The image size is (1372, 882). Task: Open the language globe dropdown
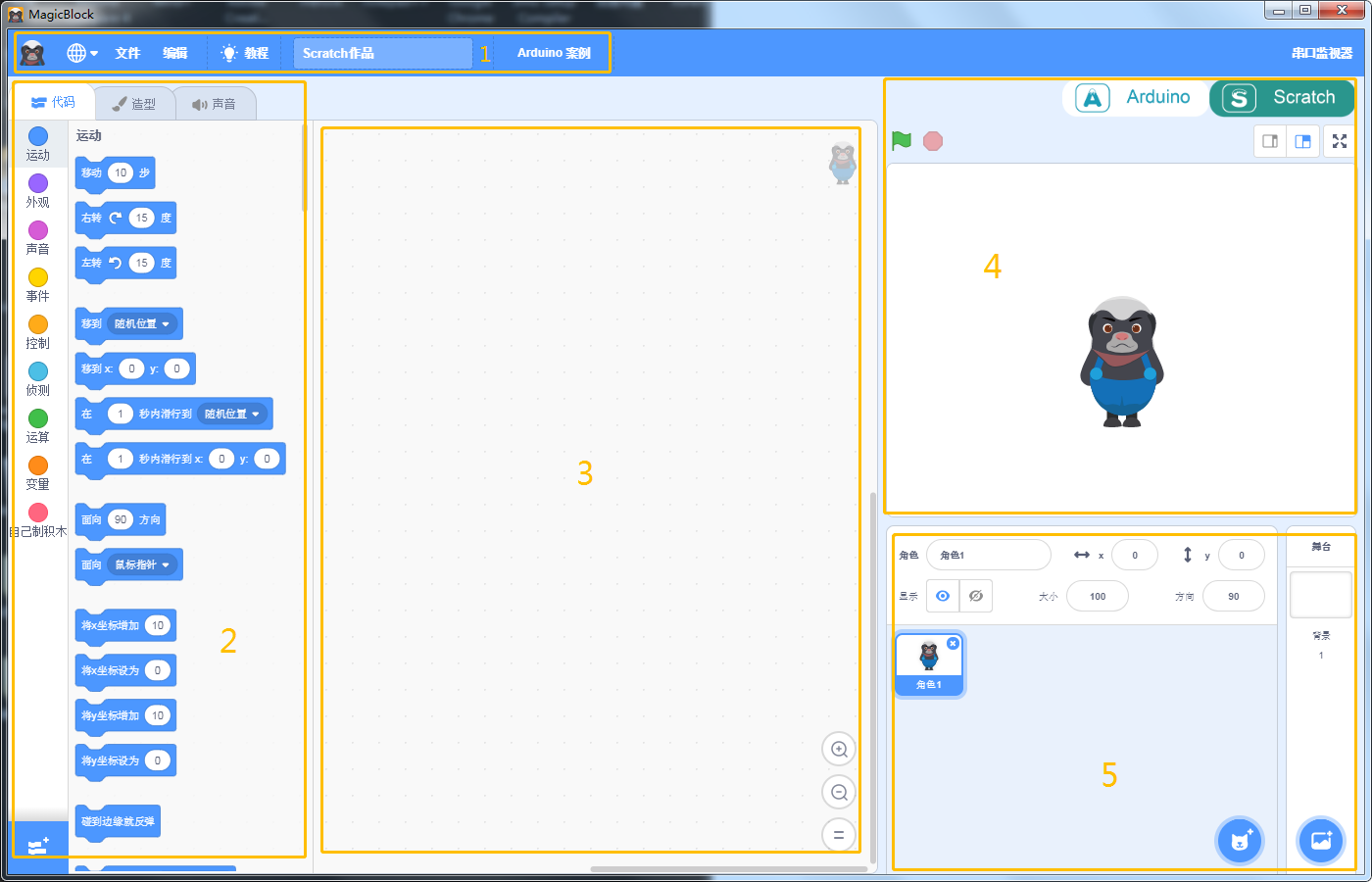81,53
